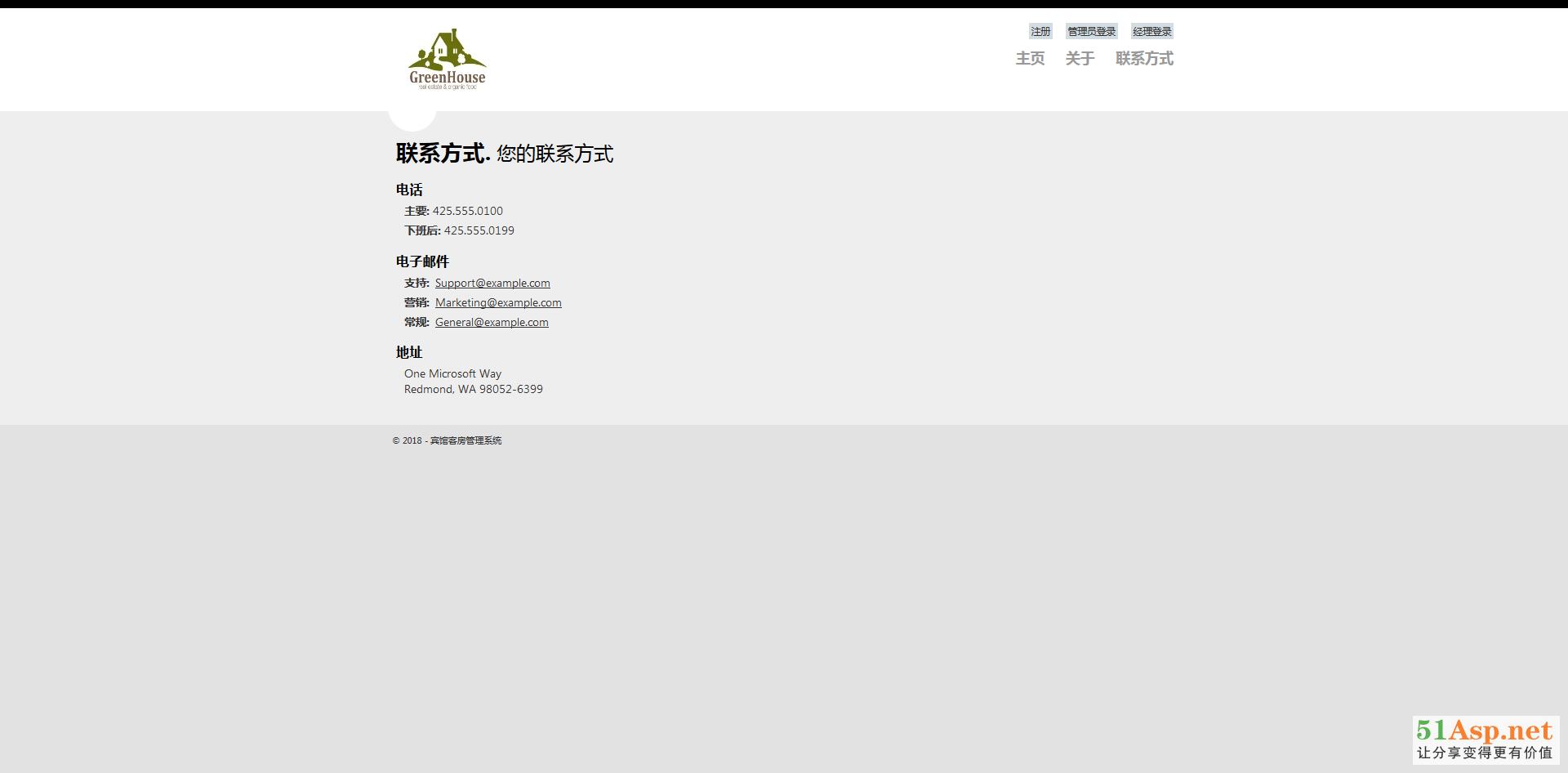Image resolution: width=1568 pixels, height=773 pixels.
Task: Click the 51Asp.net watermark logo
Action: [x=1485, y=739]
